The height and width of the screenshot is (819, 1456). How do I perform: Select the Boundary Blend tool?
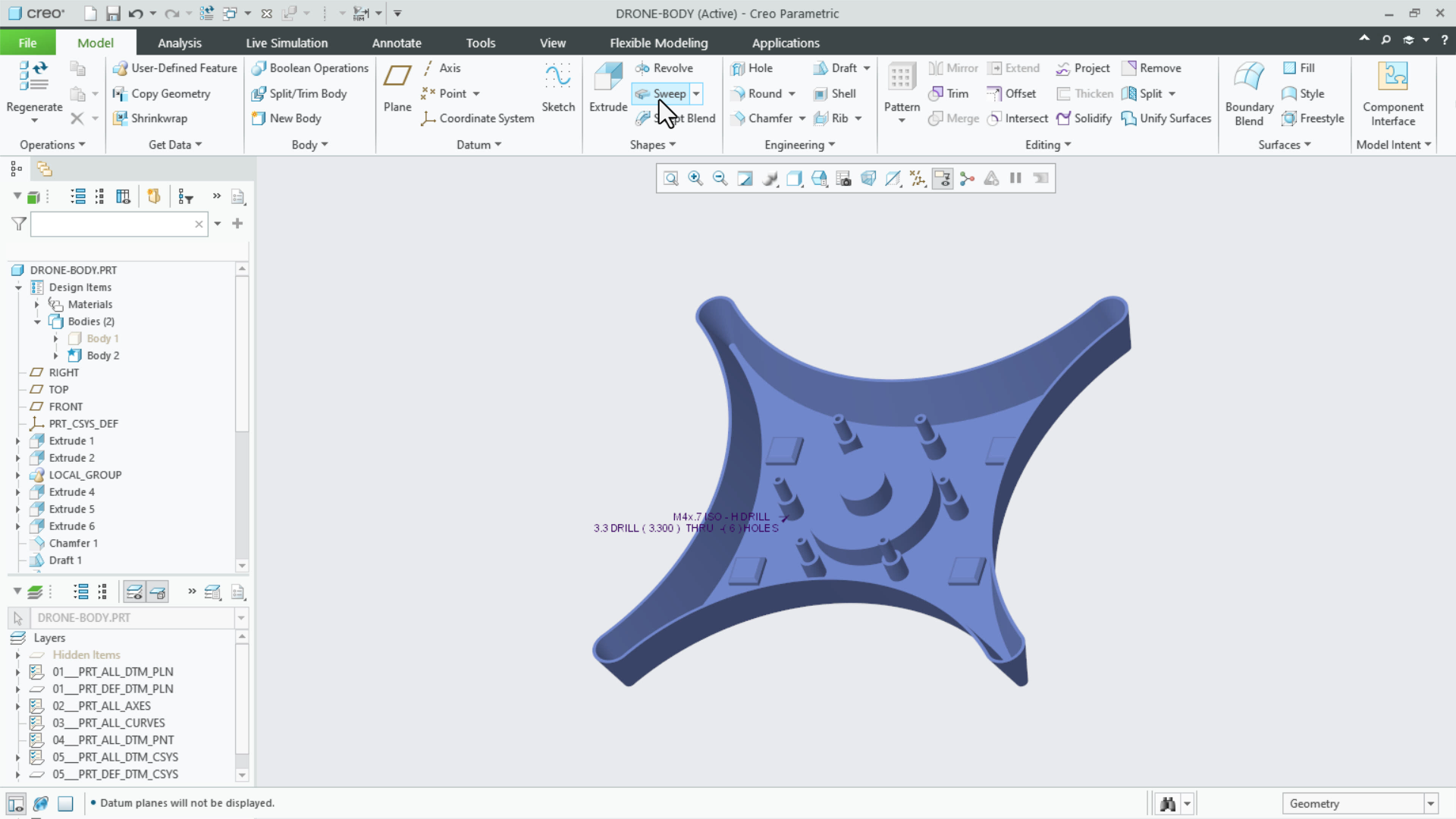(1248, 77)
